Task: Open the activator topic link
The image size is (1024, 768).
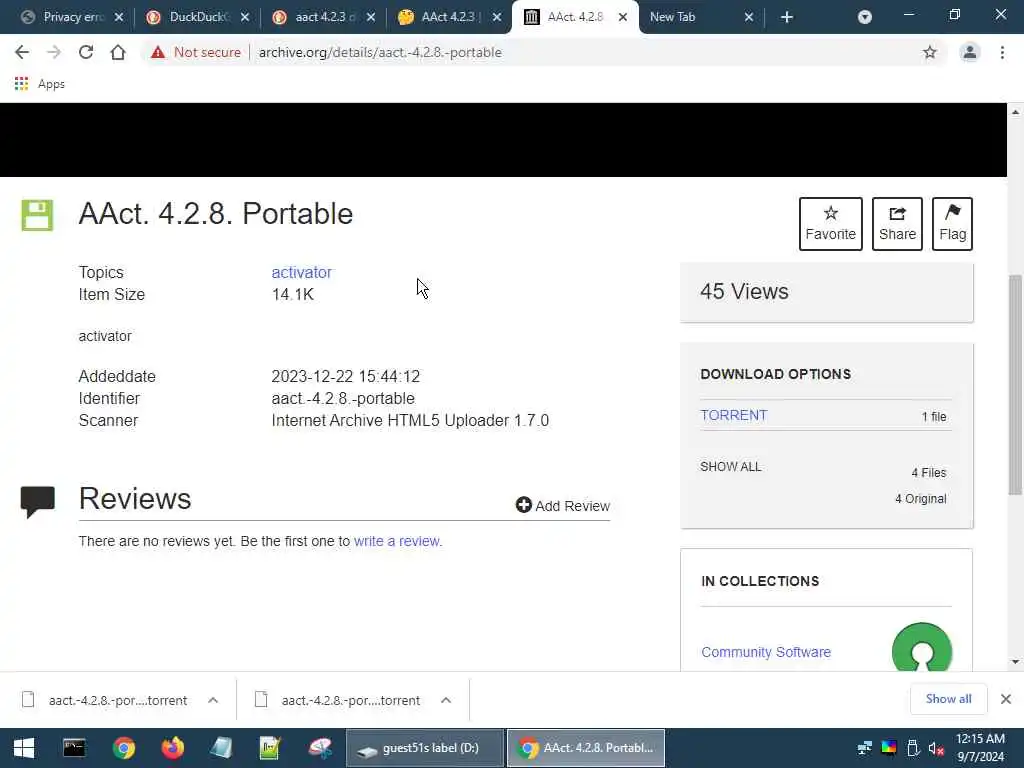Action: point(302,272)
